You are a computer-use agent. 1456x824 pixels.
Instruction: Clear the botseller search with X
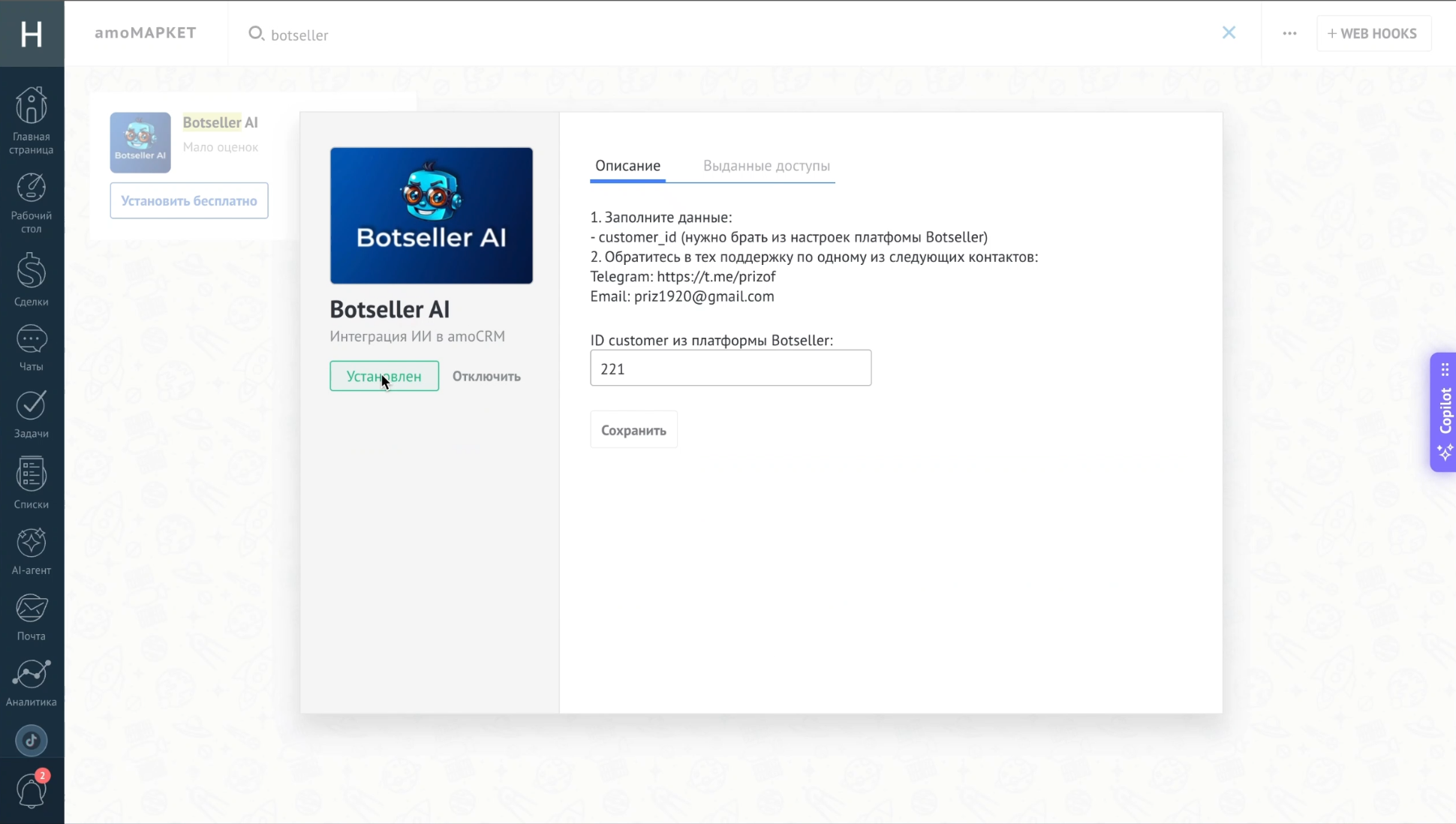(1229, 33)
